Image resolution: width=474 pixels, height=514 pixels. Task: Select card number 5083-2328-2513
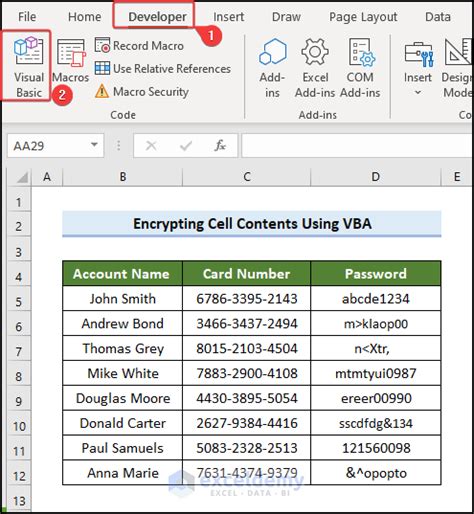click(247, 448)
